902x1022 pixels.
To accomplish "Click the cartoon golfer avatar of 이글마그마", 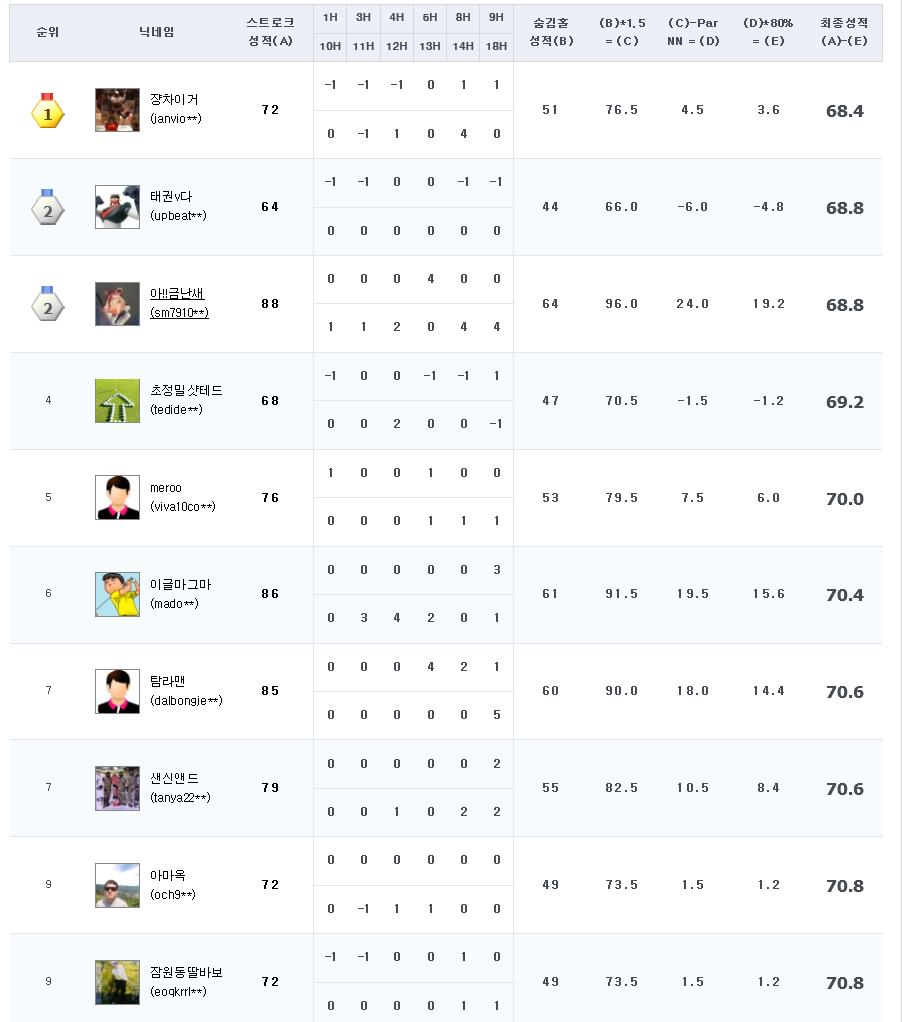I will [x=117, y=594].
